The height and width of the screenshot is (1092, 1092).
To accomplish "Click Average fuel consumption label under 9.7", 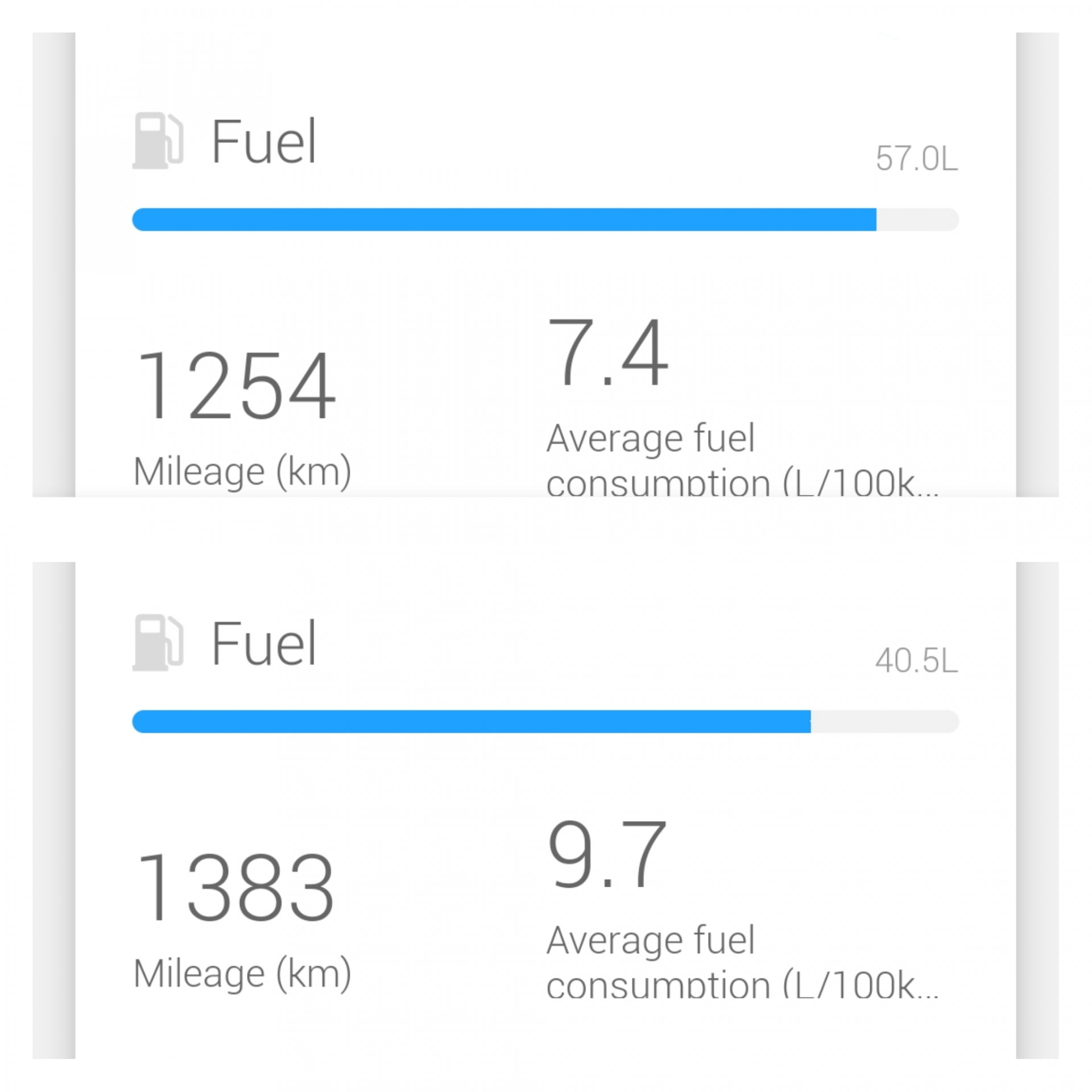I will tap(742, 961).
